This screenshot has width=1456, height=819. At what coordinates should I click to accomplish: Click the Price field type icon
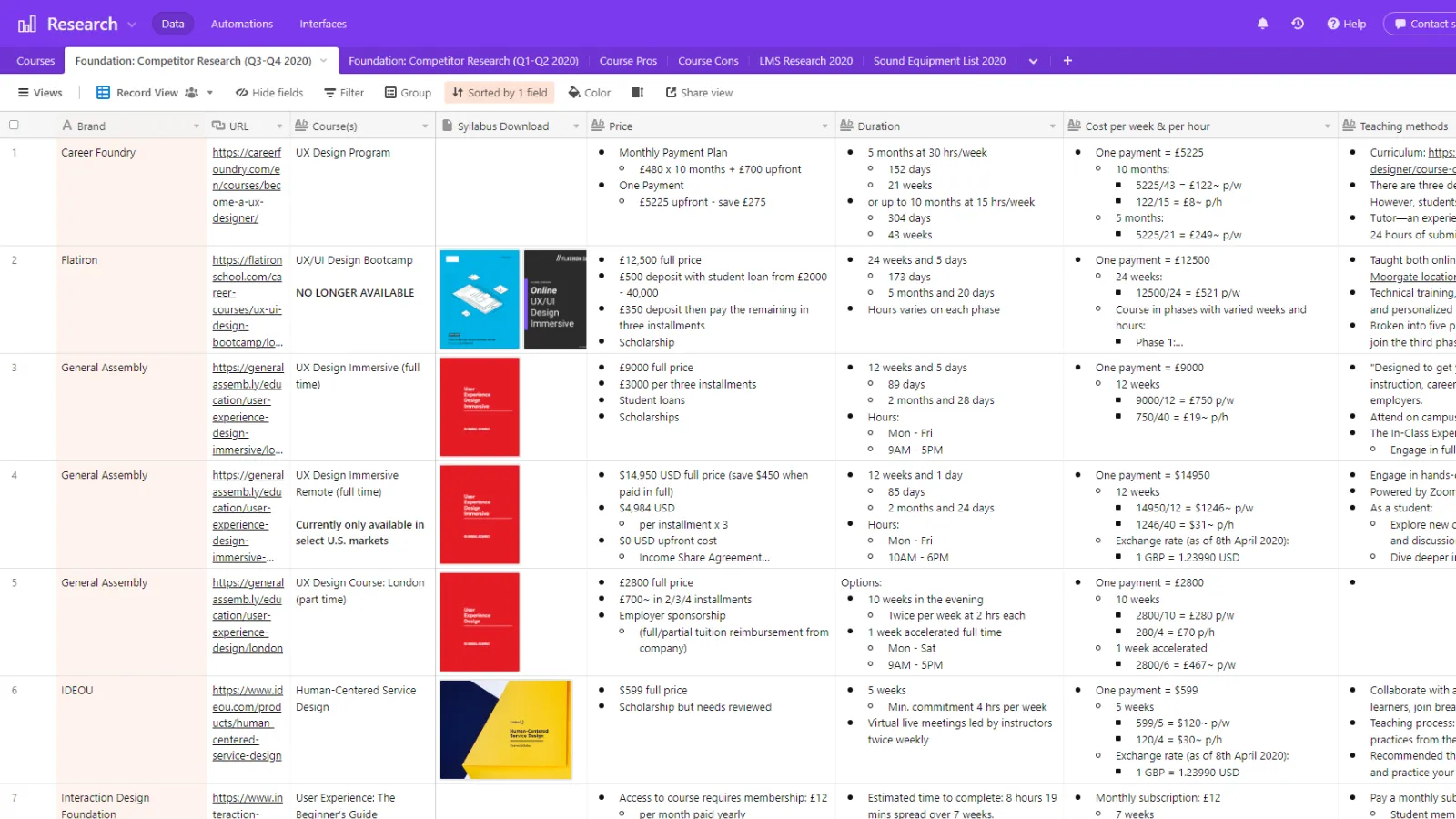click(x=598, y=126)
